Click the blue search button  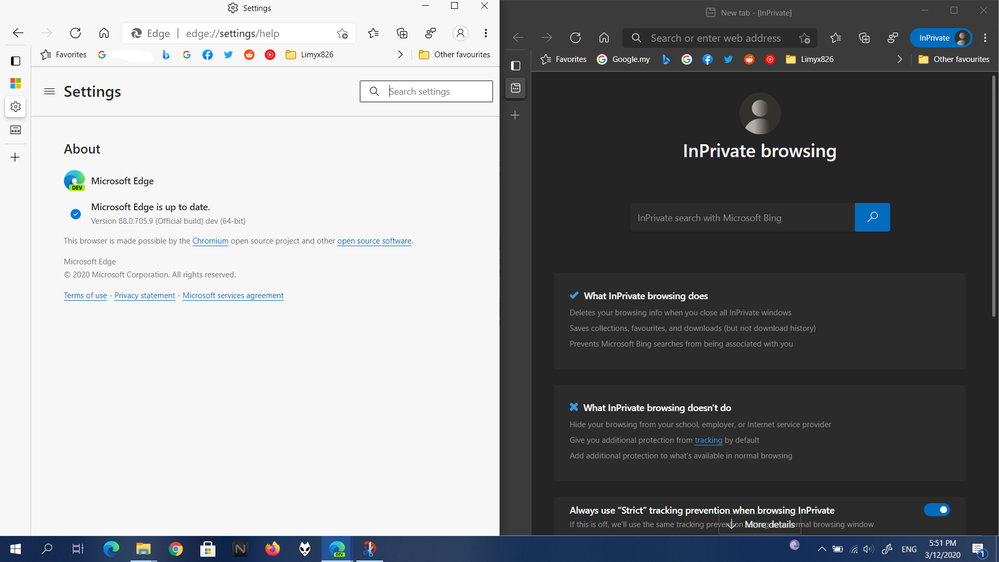pos(872,217)
